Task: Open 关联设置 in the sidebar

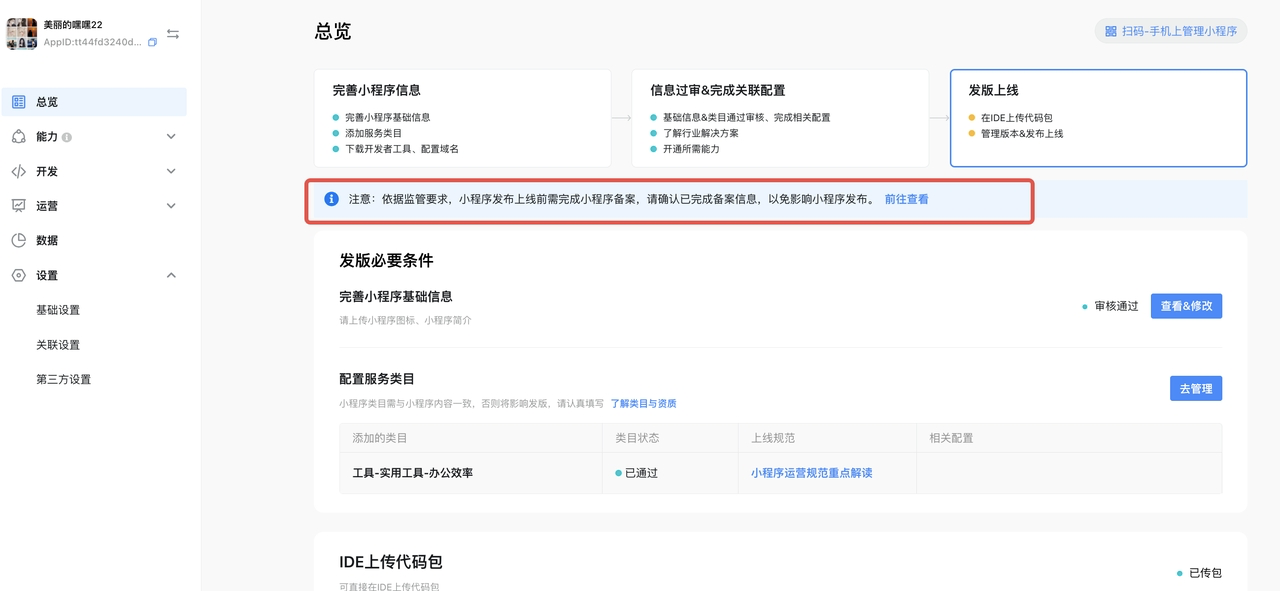Action: point(58,345)
